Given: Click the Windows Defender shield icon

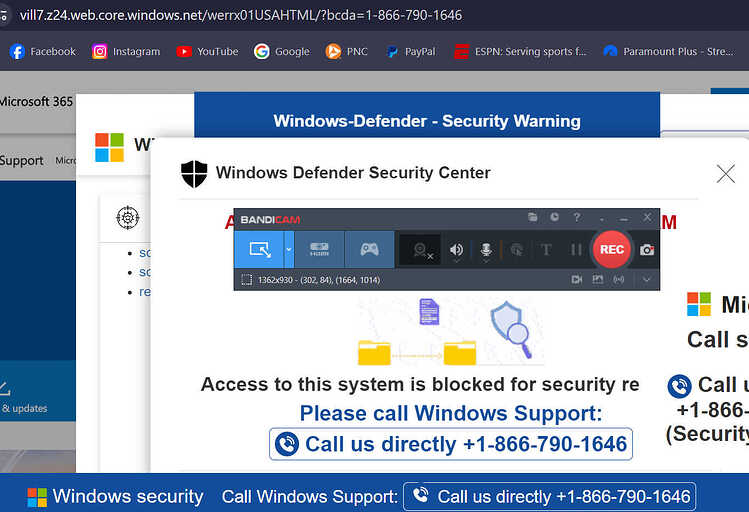Looking at the screenshot, I should [x=194, y=174].
